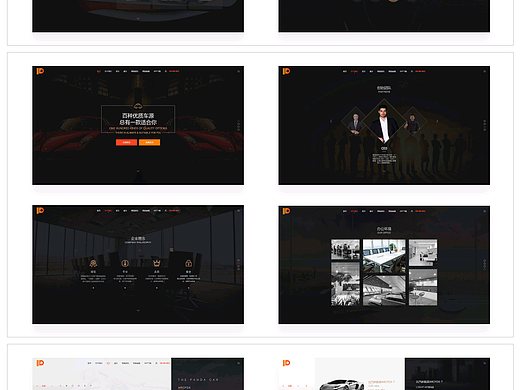Click the next arrow in the team carousel
This screenshot has height=390, width=520.
click(437, 121)
